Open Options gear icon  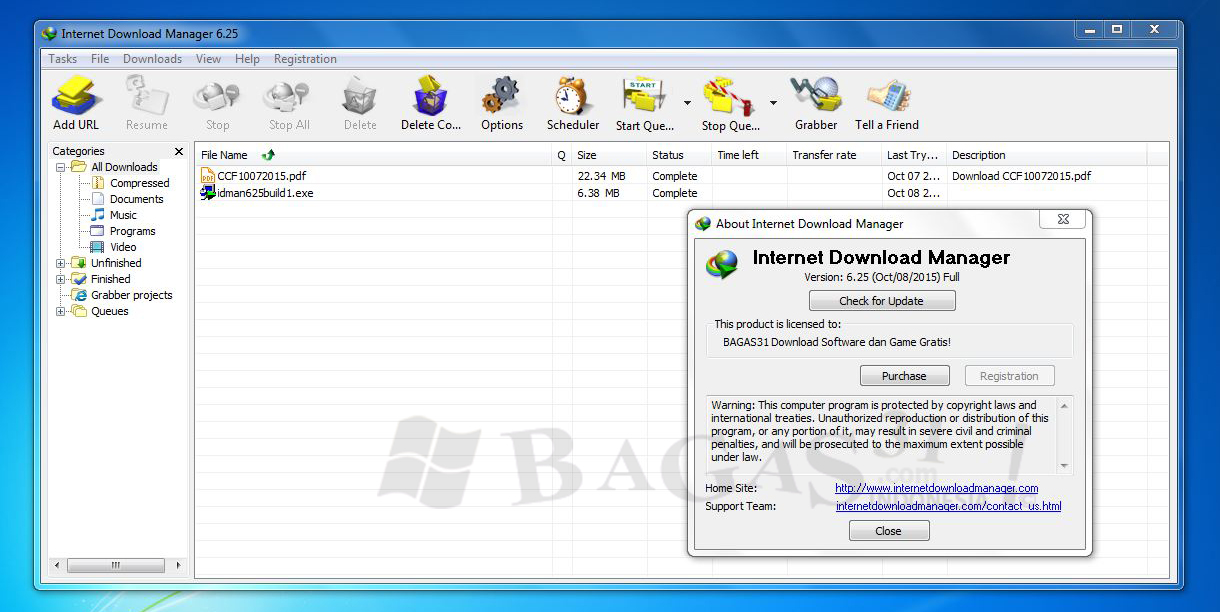pos(501,96)
